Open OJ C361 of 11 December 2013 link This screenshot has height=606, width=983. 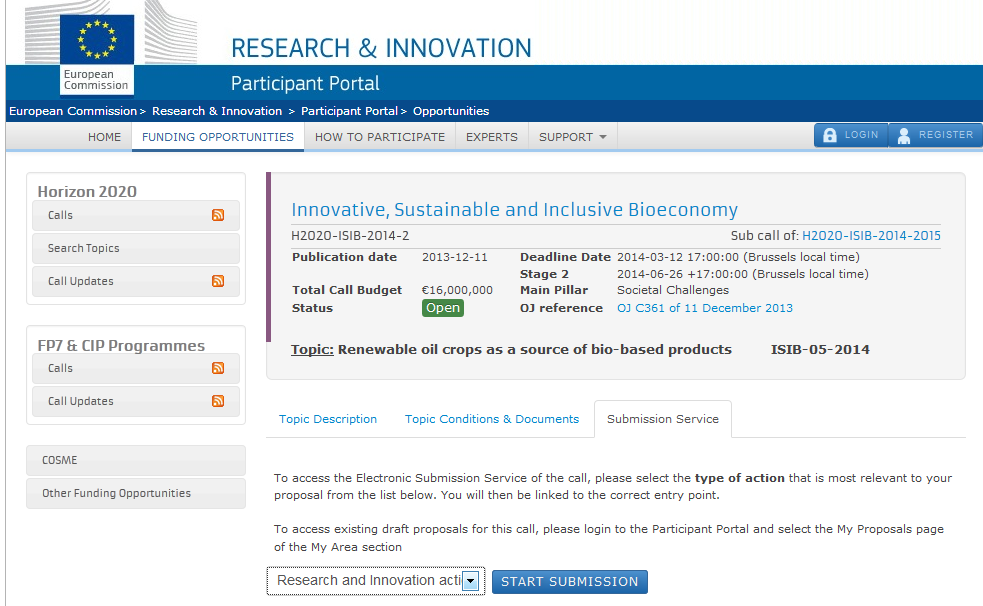point(705,308)
